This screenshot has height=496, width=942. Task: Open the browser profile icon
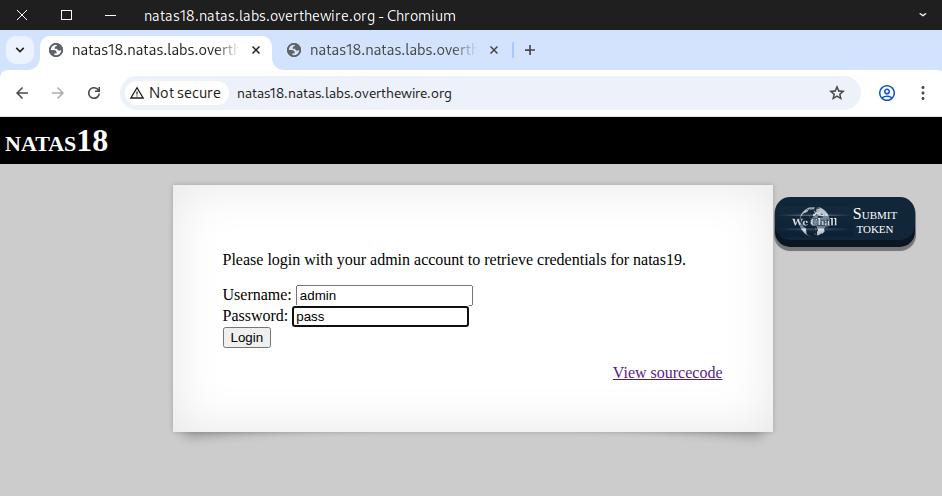887,93
